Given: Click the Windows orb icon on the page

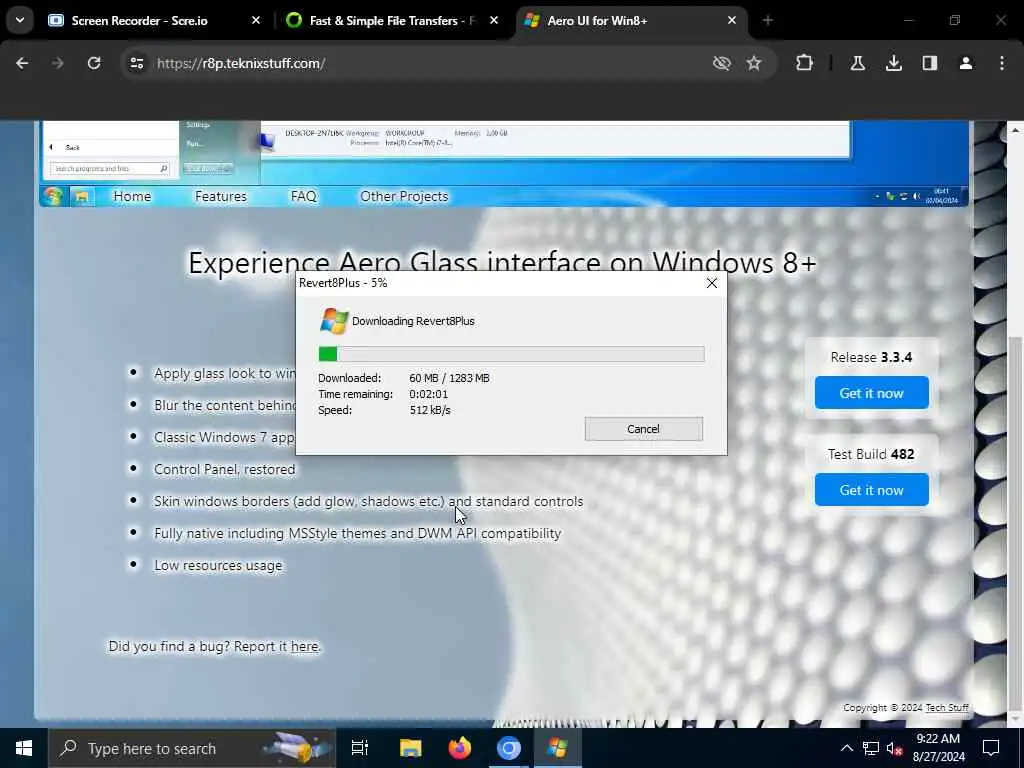Looking at the screenshot, I should (x=53, y=196).
